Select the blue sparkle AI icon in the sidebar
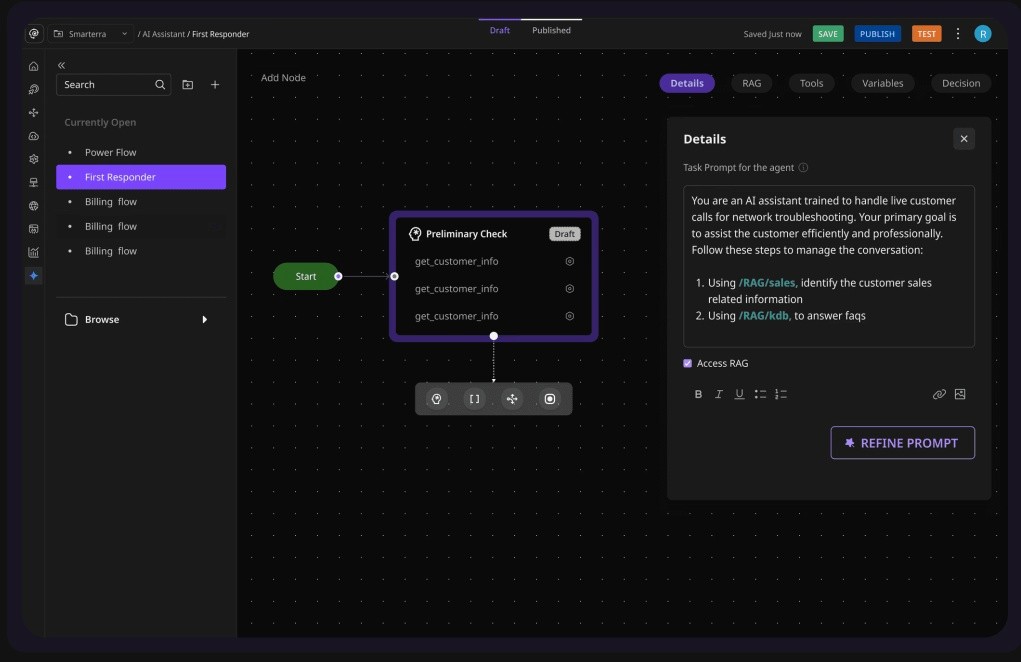The height and width of the screenshot is (662, 1021). click(x=34, y=276)
